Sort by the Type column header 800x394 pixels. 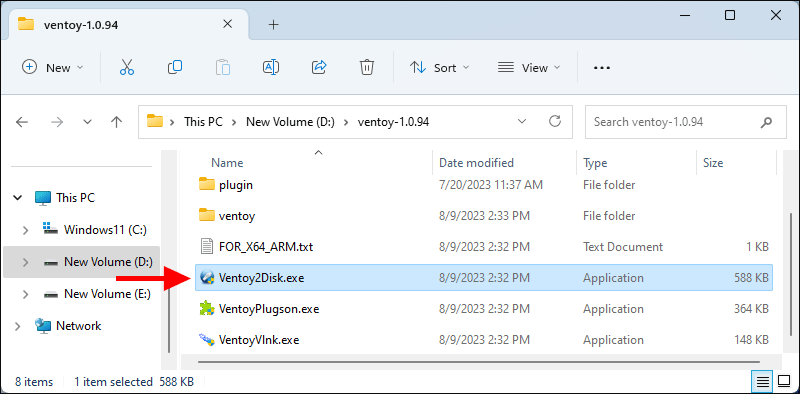tap(595, 163)
